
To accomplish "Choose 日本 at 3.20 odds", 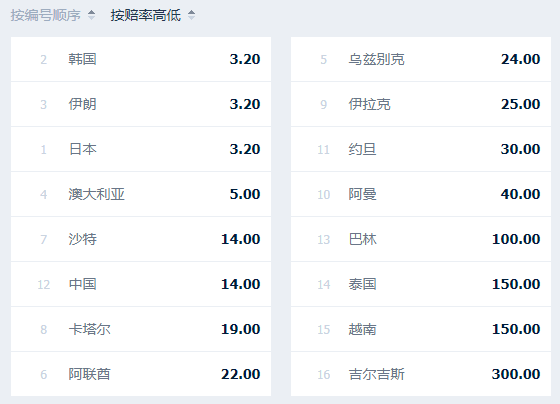I will 141,149.
